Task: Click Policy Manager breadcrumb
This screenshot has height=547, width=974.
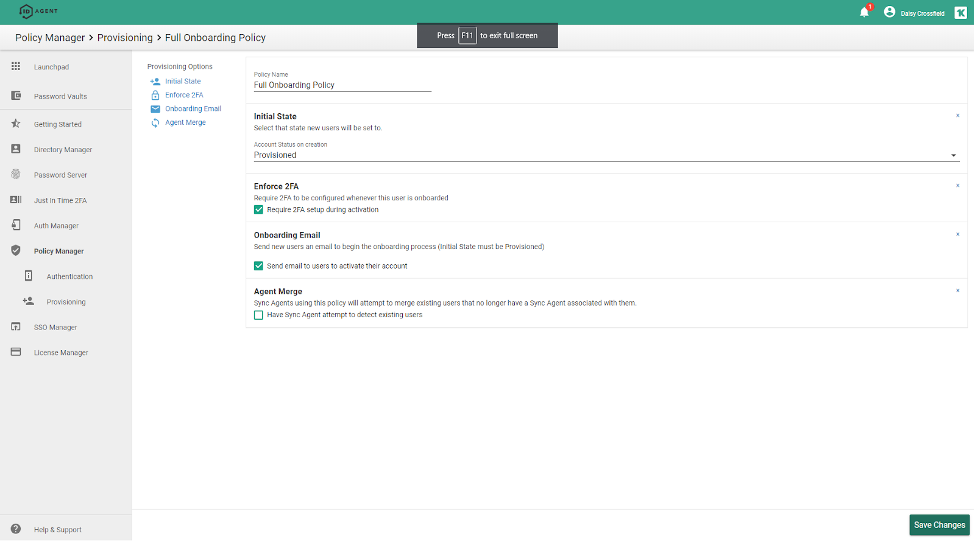Action: coord(50,37)
